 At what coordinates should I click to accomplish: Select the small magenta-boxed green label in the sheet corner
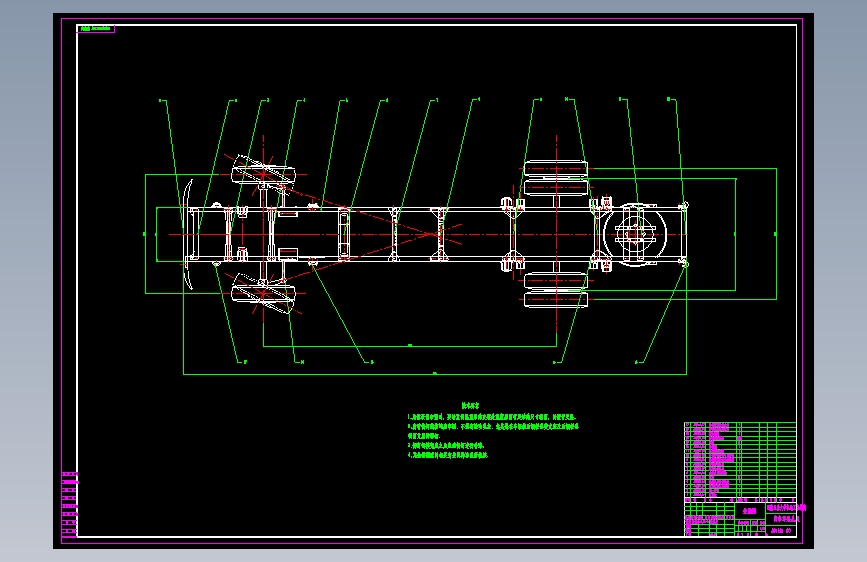96,28
